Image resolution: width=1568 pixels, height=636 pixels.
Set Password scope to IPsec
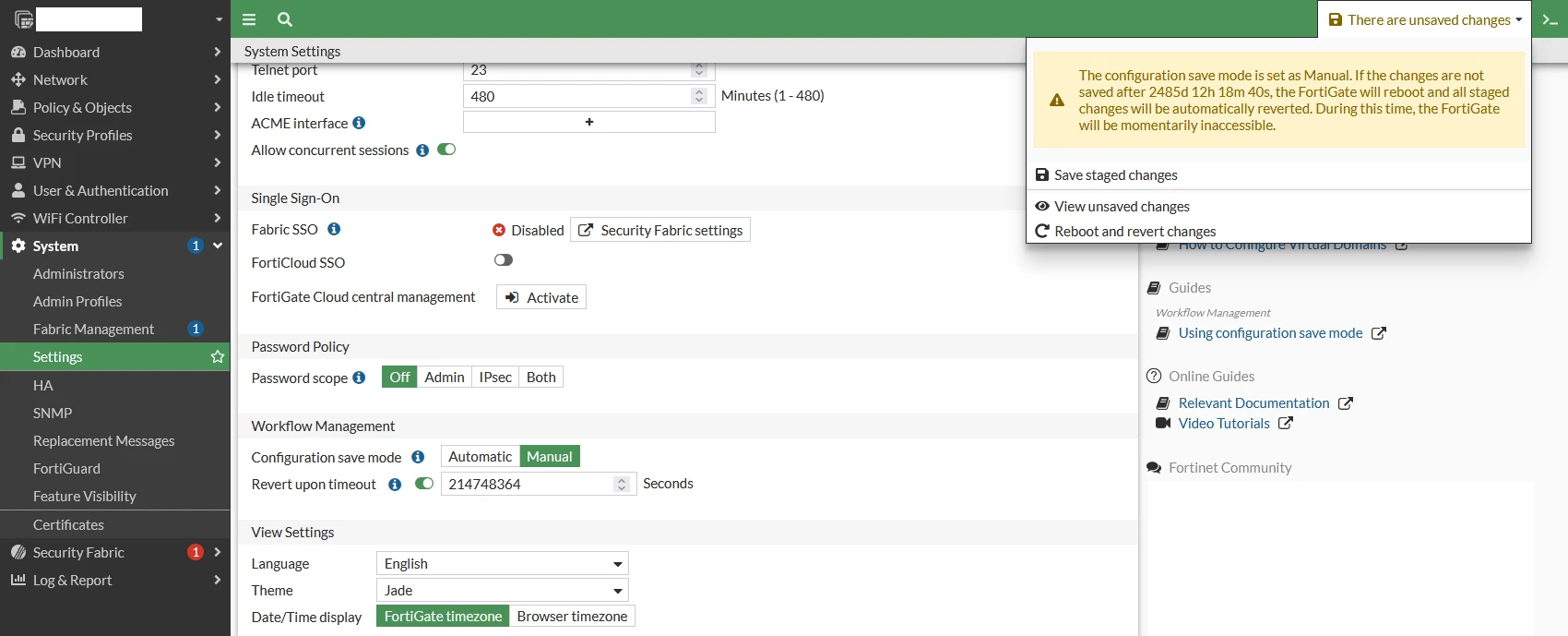click(495, 378)
